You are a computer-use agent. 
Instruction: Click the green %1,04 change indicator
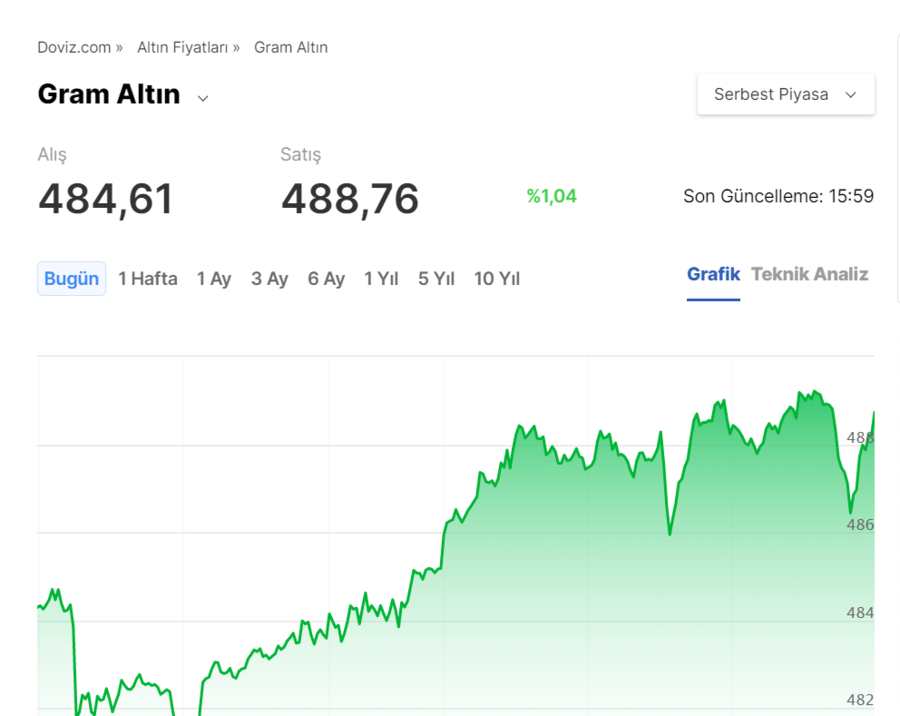click(x=552, y=196)
